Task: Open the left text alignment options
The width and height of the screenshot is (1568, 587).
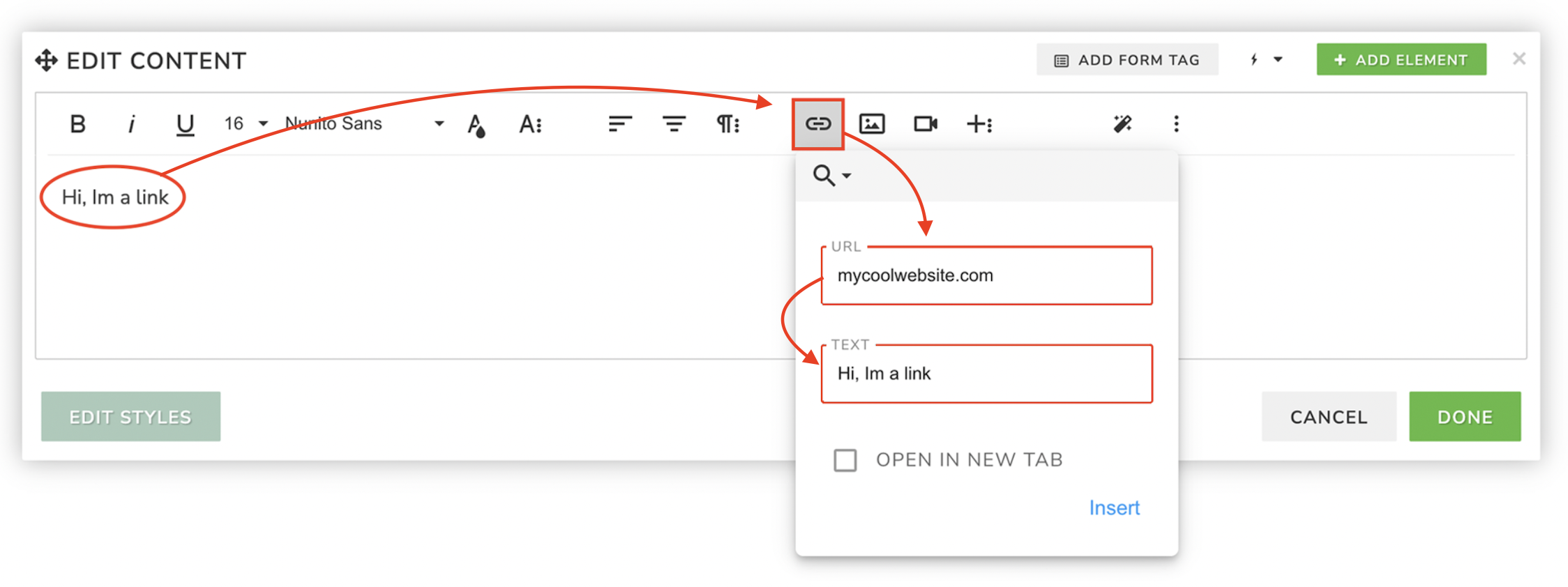Action: 619,124
